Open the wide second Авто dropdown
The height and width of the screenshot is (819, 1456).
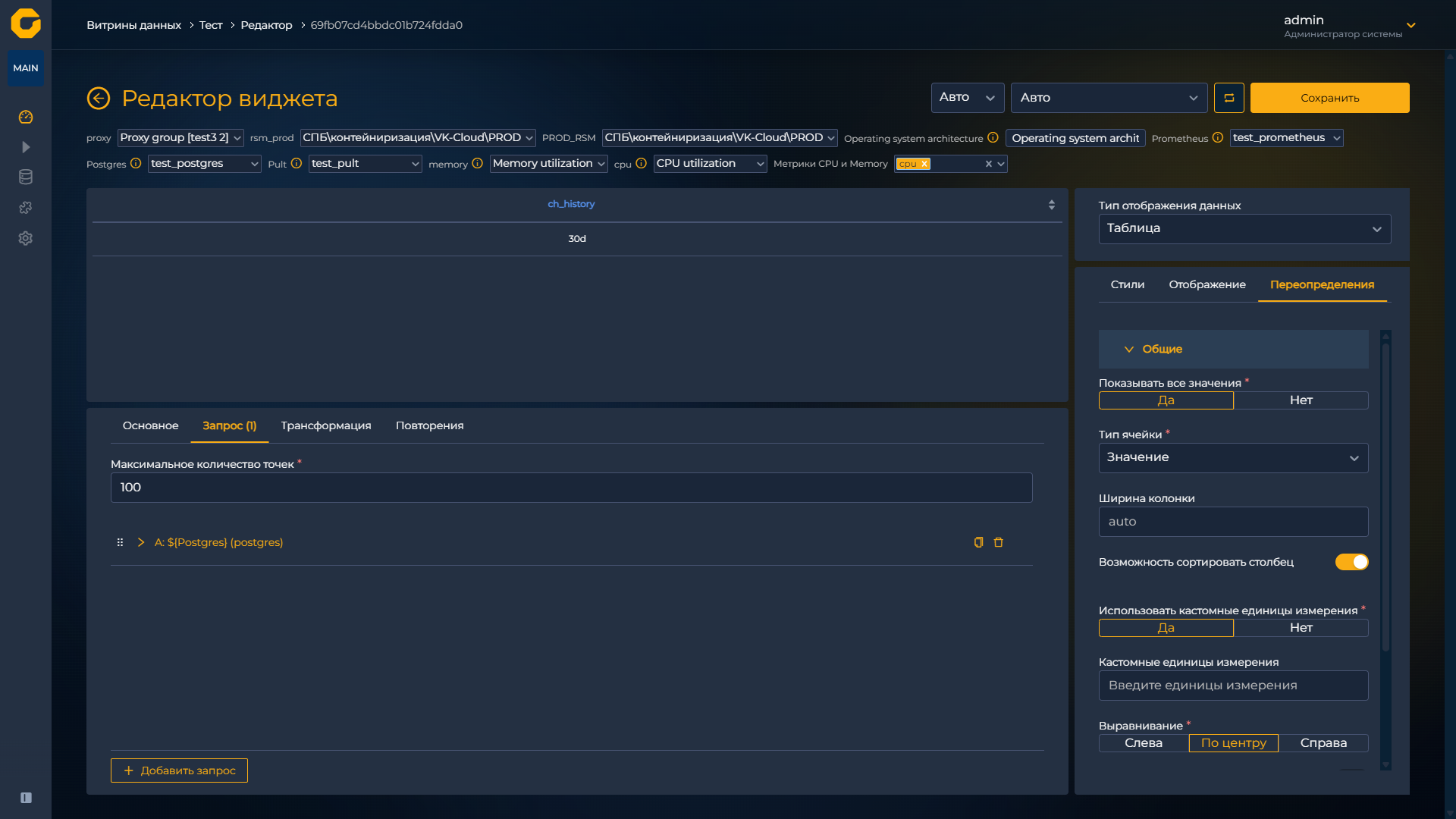[x=1109, y=98]
